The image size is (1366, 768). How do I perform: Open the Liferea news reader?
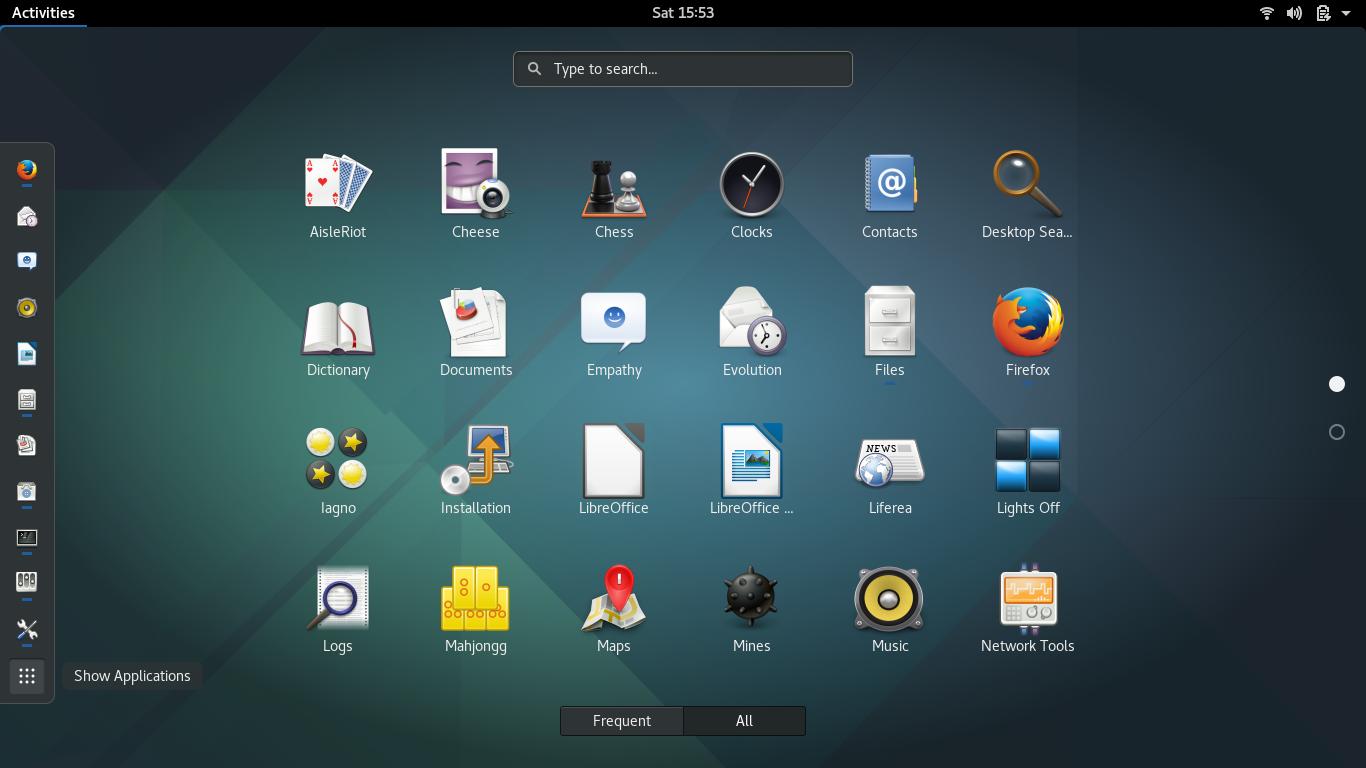(890, 469)
